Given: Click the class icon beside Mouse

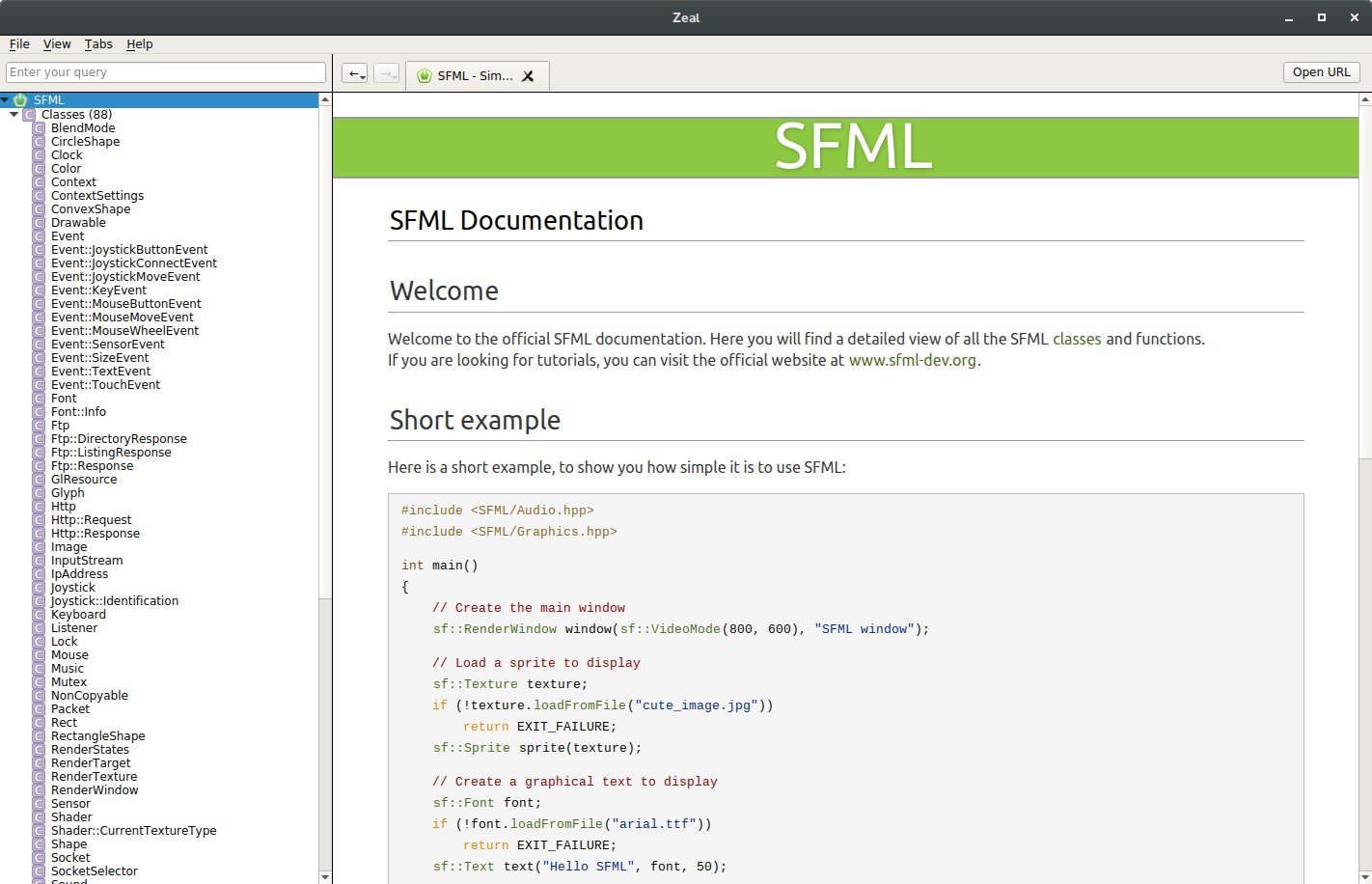Looking at the screenshot, I should (x=39, y=655).
